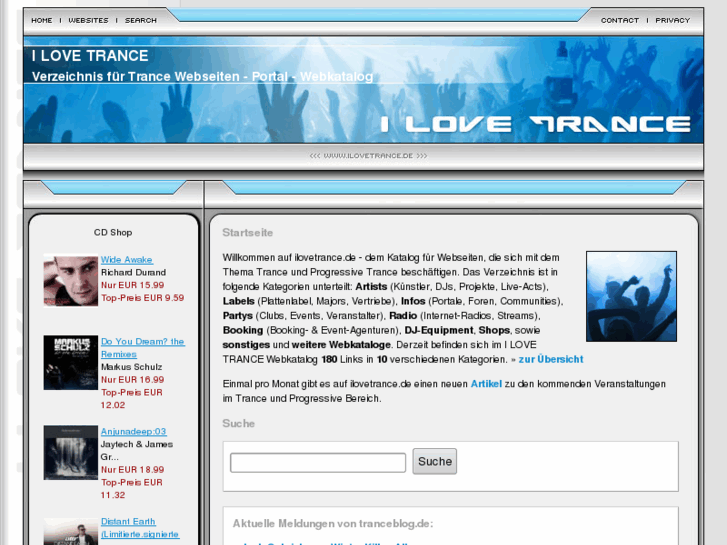Viewport: 727px width, 545px height.
Task: Open the 'Artikel' link in the text
Action: (486, 384)
